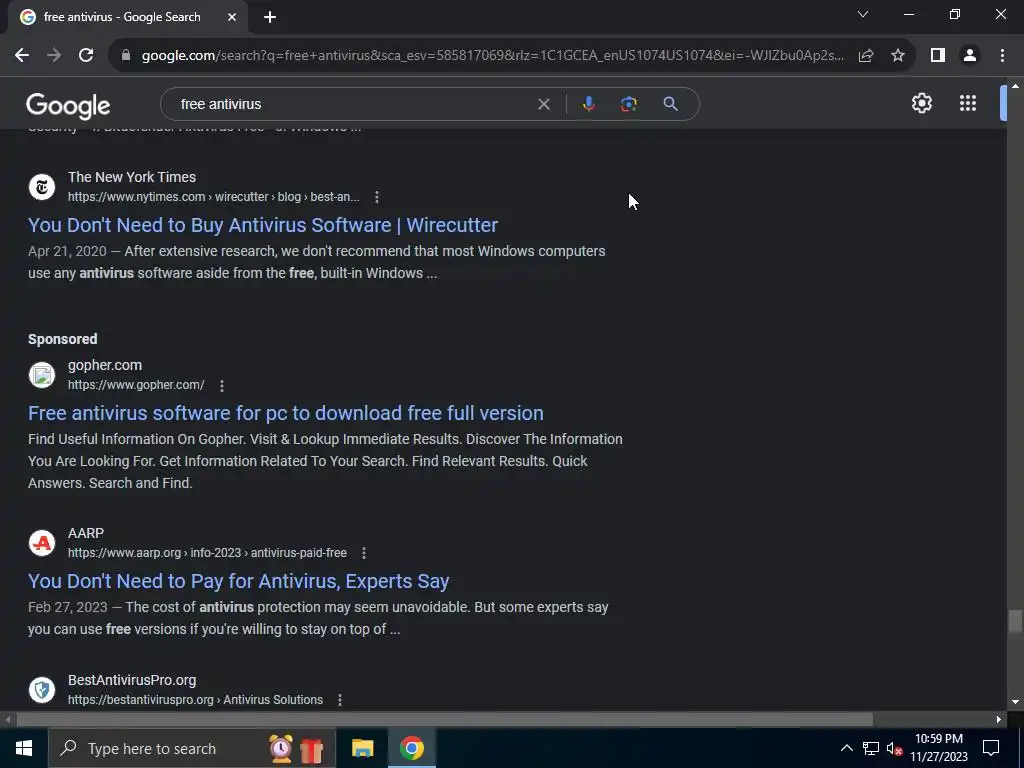
Task: Open You Don't Need to Pay for Antivirus link
Action: tap(238, 581)
